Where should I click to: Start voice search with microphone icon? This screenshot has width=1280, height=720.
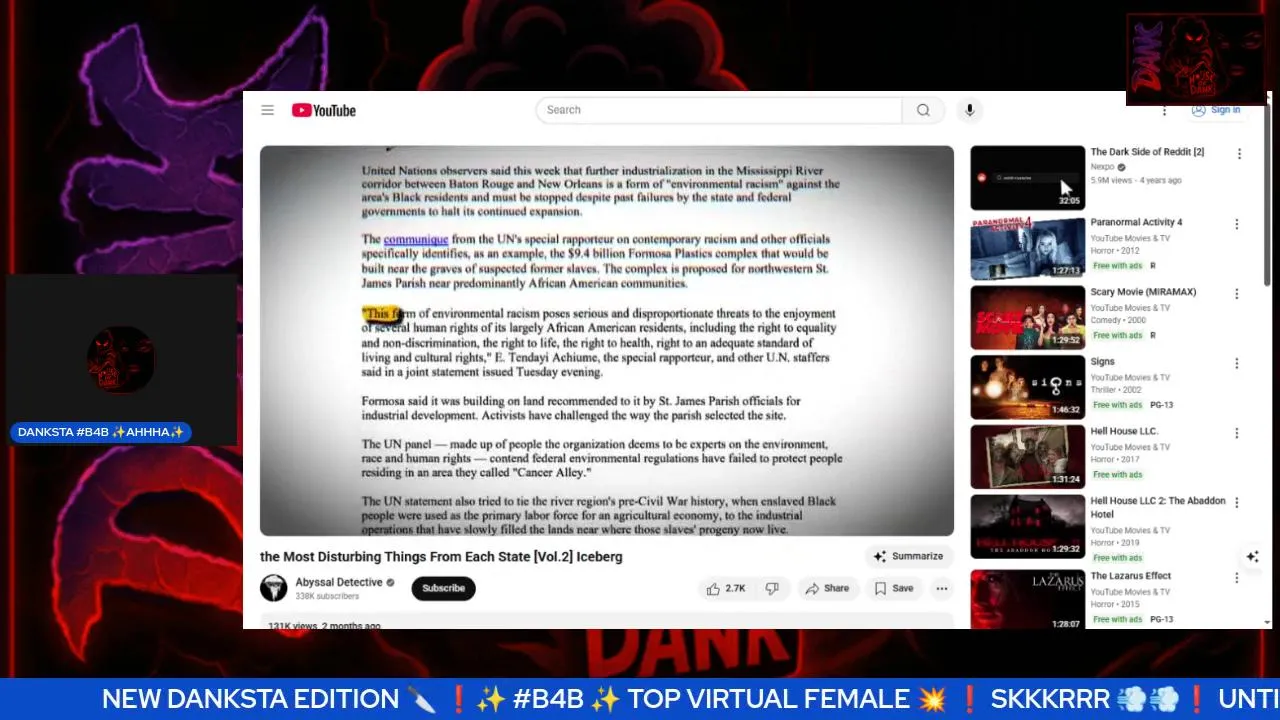(x=969, y=110)
